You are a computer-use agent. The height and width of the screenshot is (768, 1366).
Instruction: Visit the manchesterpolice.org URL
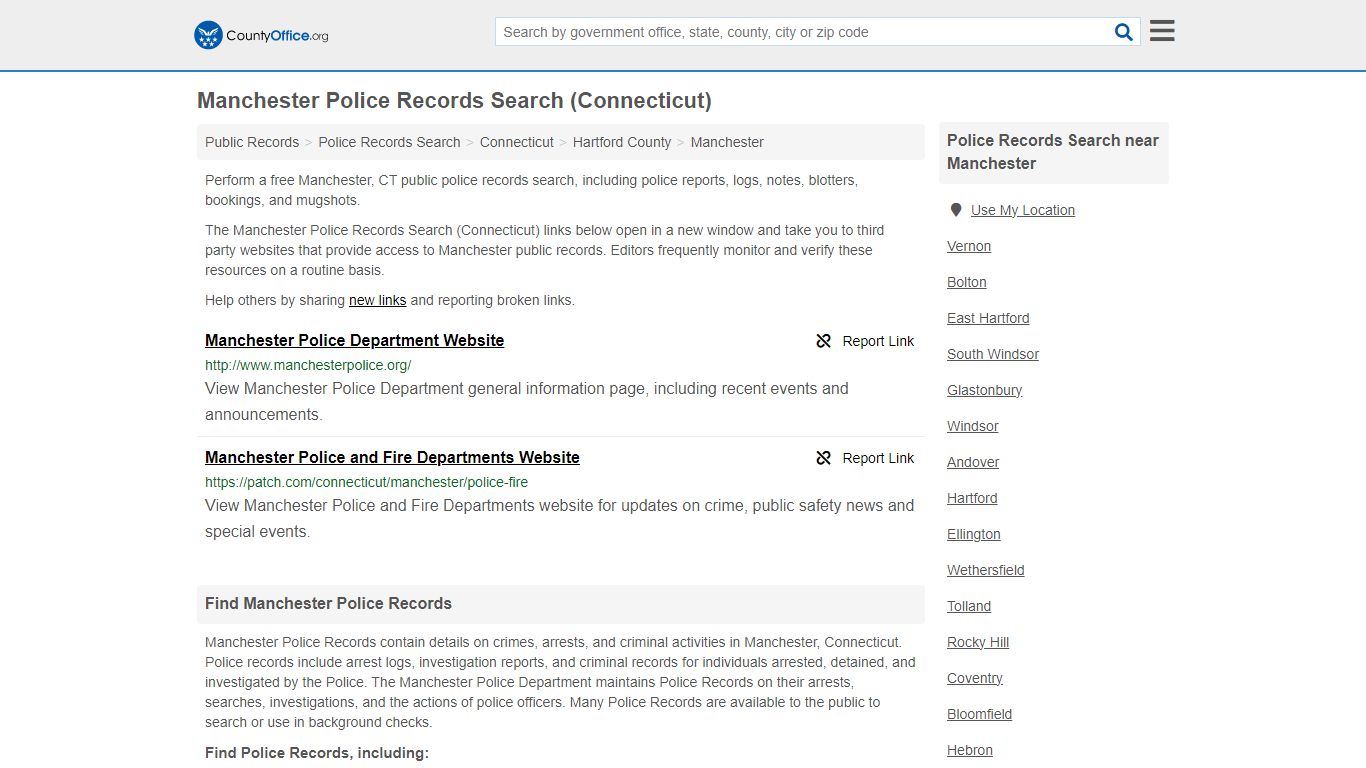tap(308, 365)
